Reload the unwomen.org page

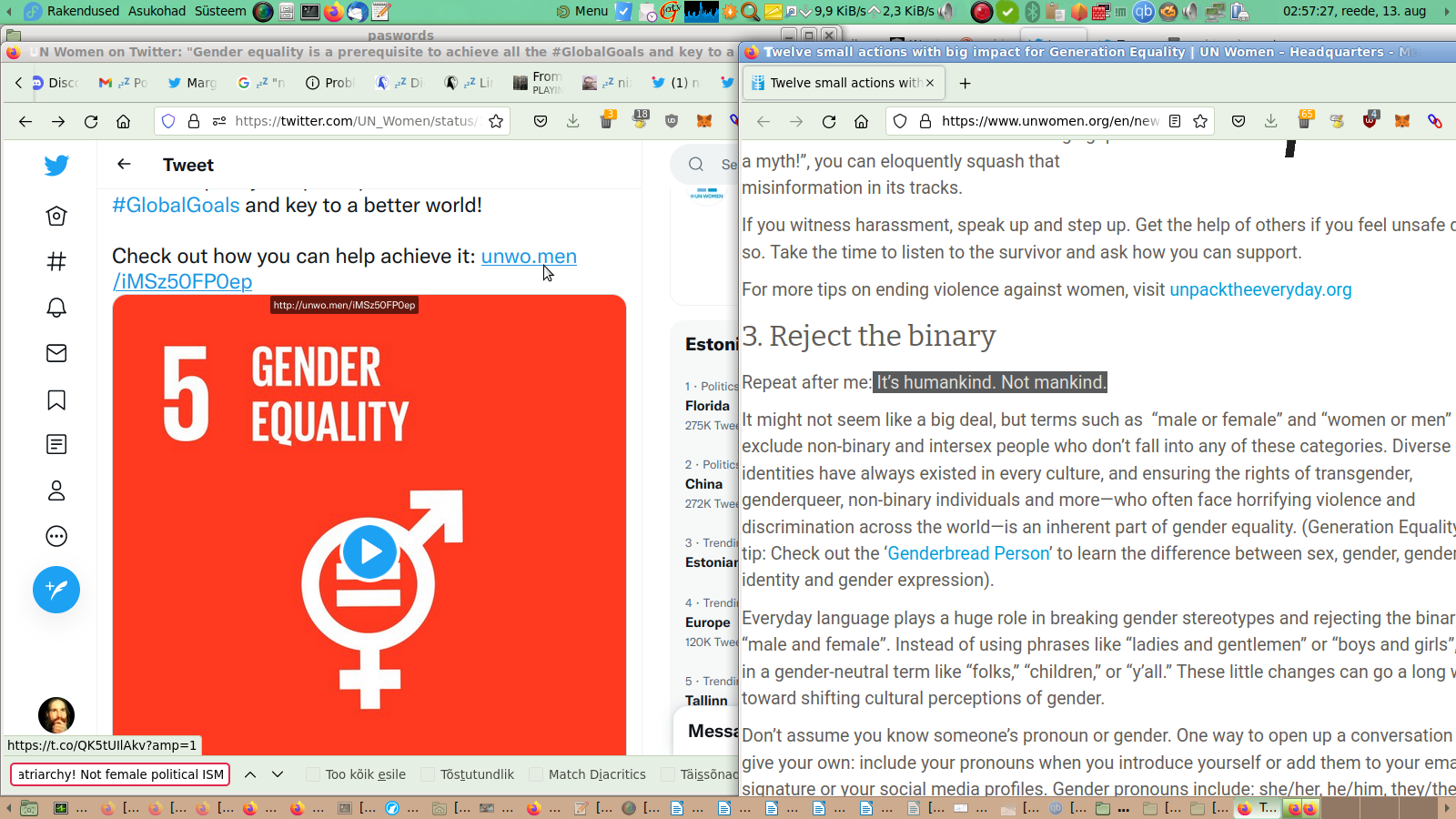tap(829, 121)
